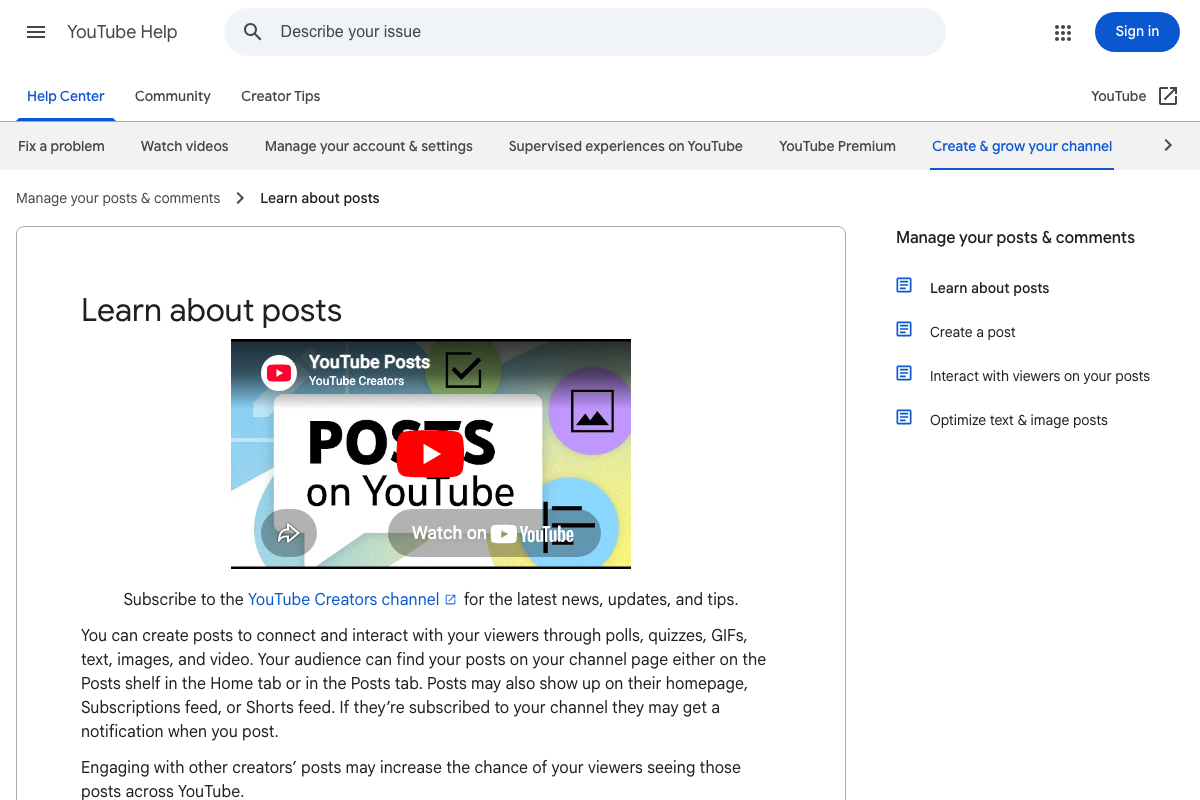The image size is (1200, 800).
Task: Click the share arrow on video
Action: 289,533
